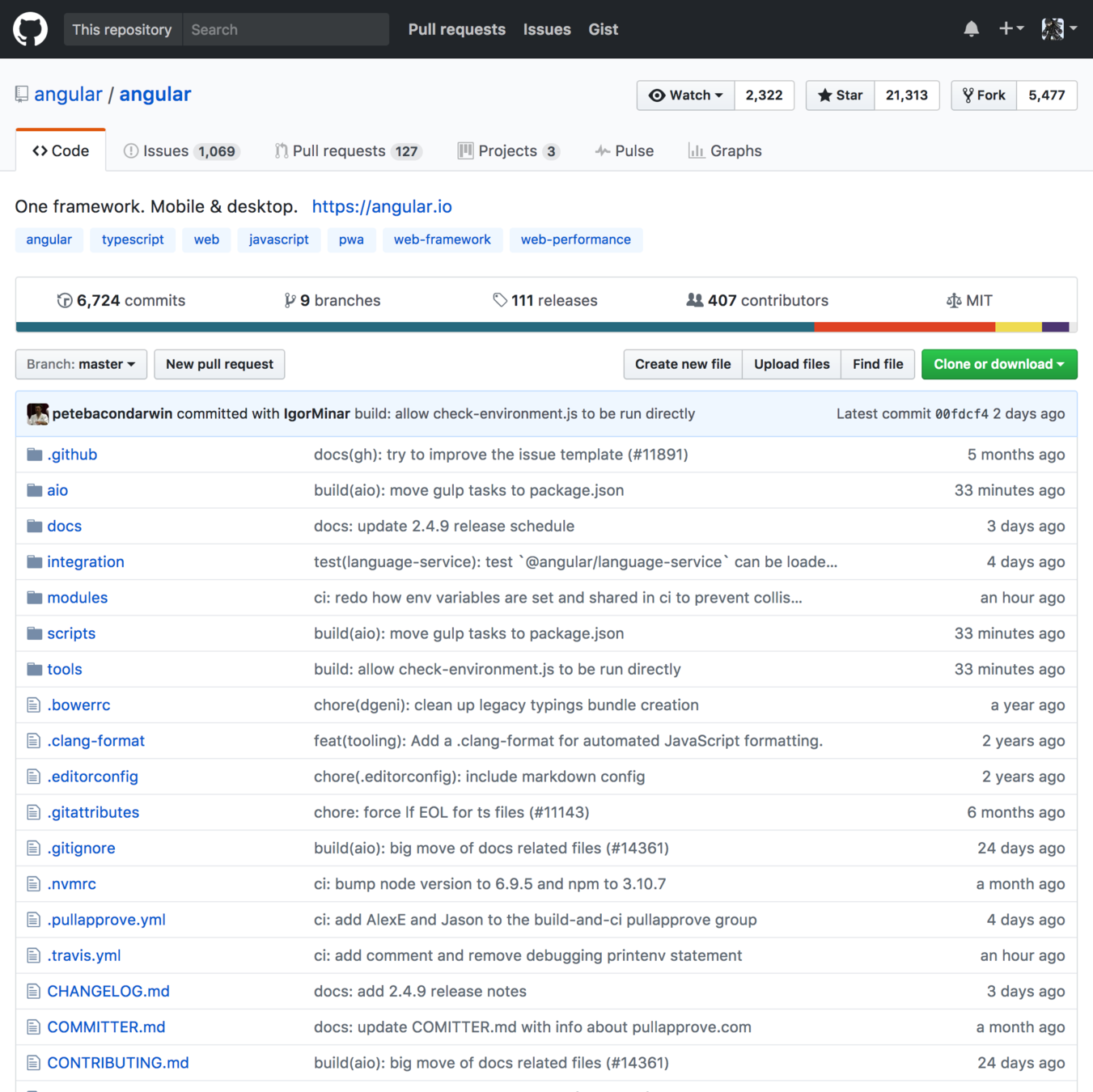Open the Projects tab

pos(509,151)
